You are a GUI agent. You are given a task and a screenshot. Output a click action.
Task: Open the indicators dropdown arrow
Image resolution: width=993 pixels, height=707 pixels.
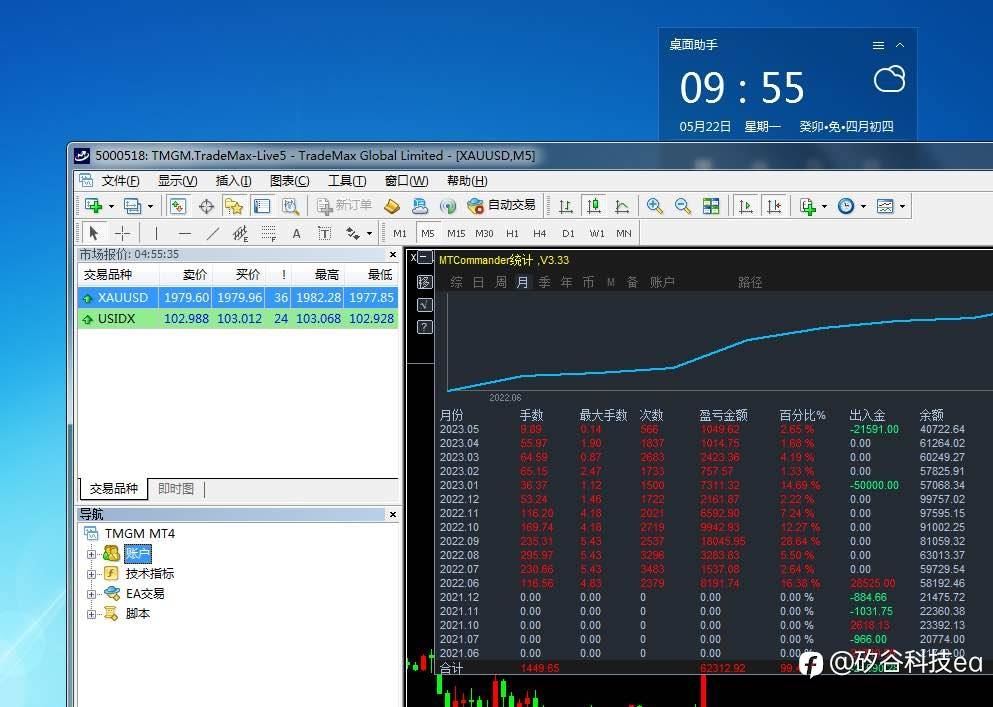click(824, 206)
